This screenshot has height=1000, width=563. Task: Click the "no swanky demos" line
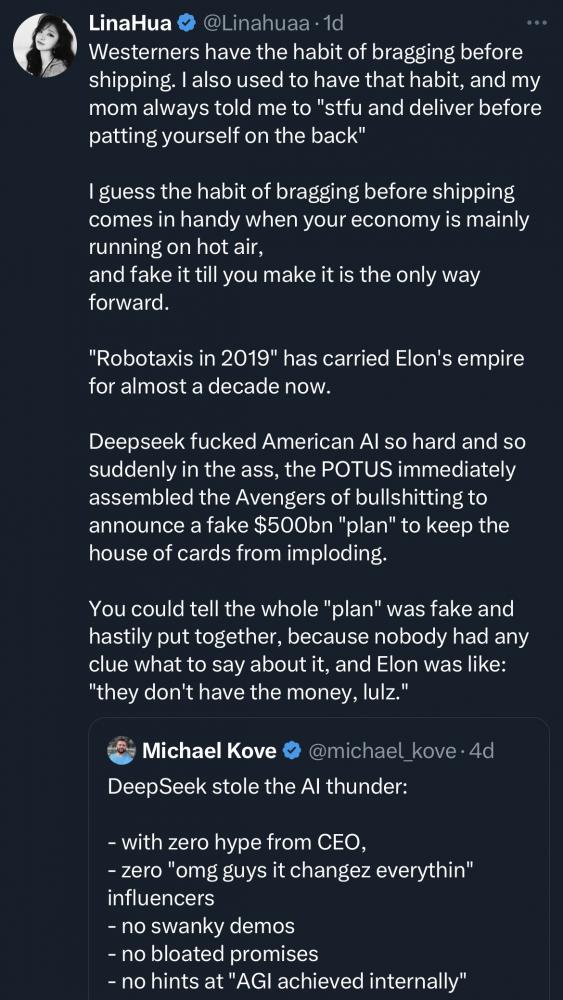(201, 925)
